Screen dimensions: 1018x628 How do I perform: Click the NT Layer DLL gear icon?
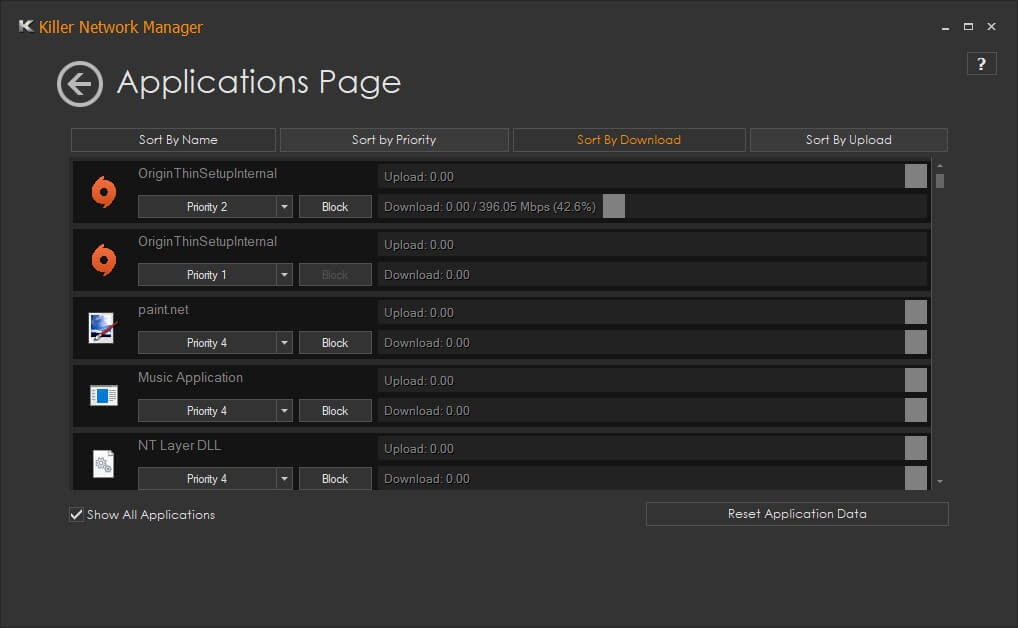[104, 463]
